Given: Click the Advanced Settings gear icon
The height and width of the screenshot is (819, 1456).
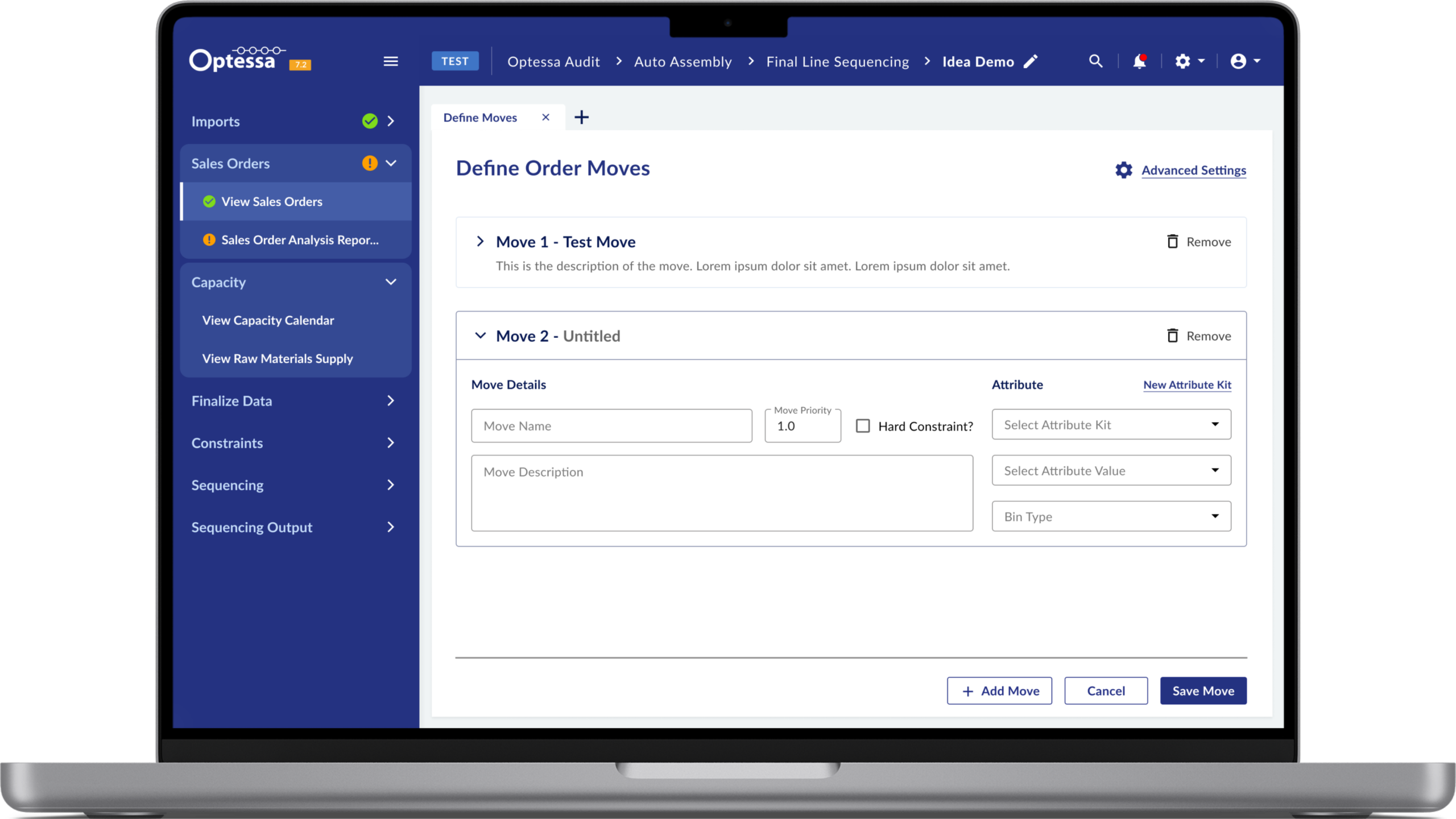Looking at the screenshot, I should click(x=1123, y=170).
